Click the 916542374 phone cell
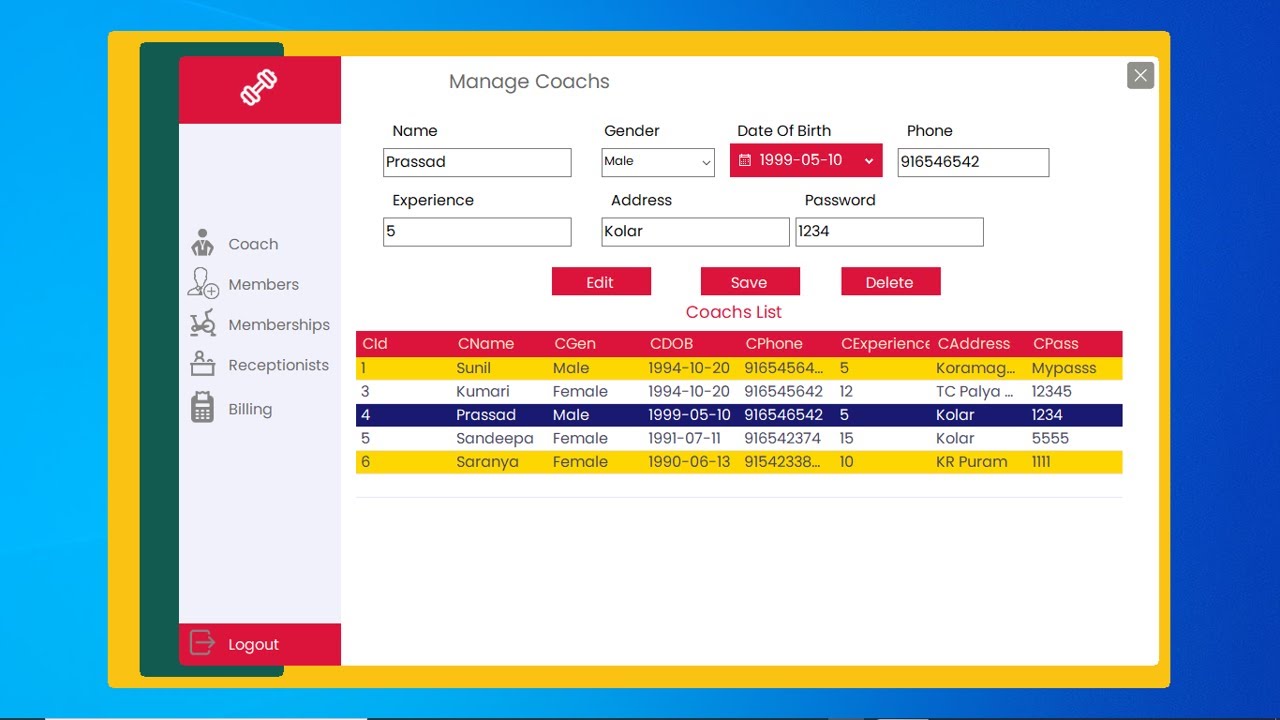This screenshot has height=720, width=1280. [788, 438]
